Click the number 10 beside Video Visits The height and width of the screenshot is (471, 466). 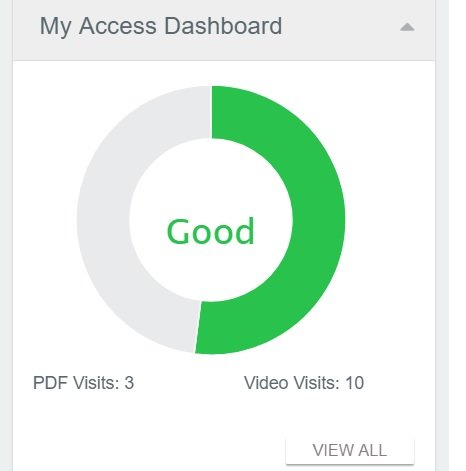(x=355, y=383)
